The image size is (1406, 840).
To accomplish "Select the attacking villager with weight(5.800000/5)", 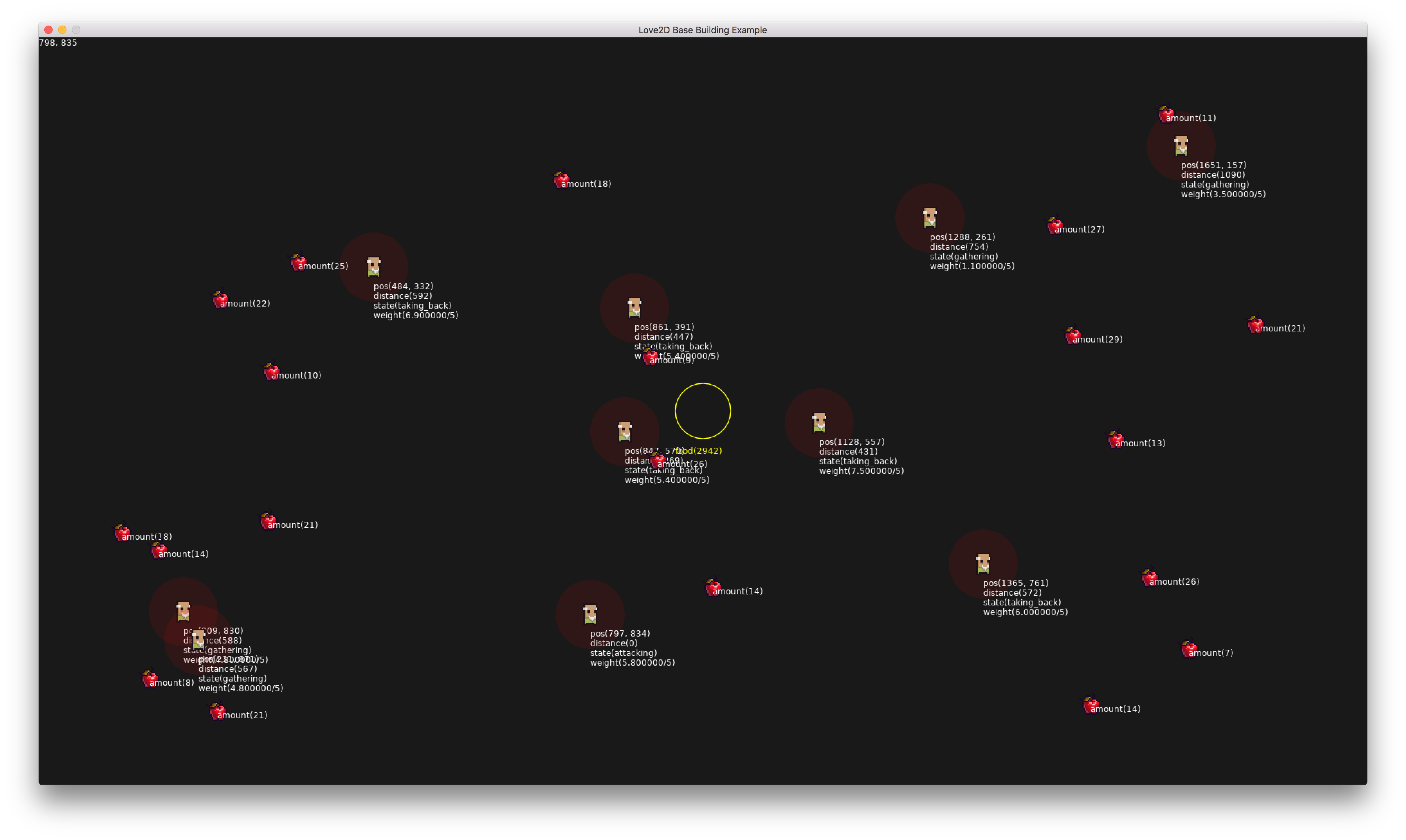I will tap(590, 614).
